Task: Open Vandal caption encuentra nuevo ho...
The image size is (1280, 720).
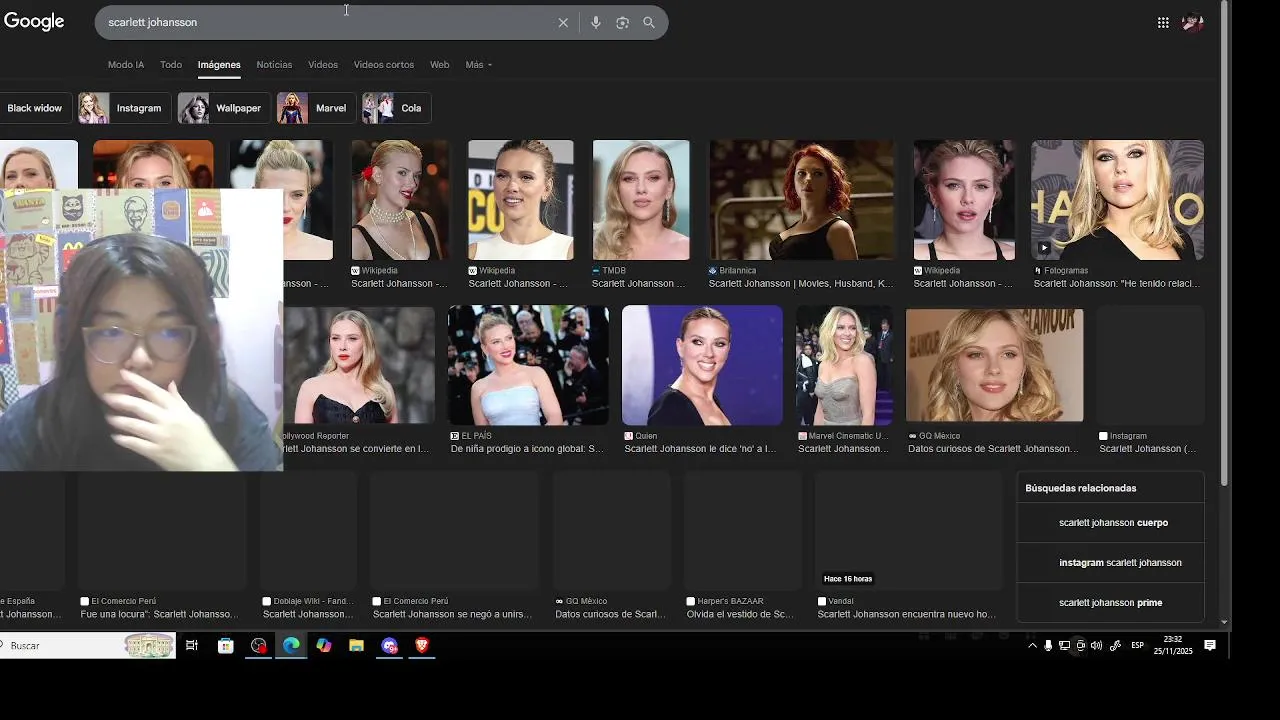Action: tap(907, 614)
